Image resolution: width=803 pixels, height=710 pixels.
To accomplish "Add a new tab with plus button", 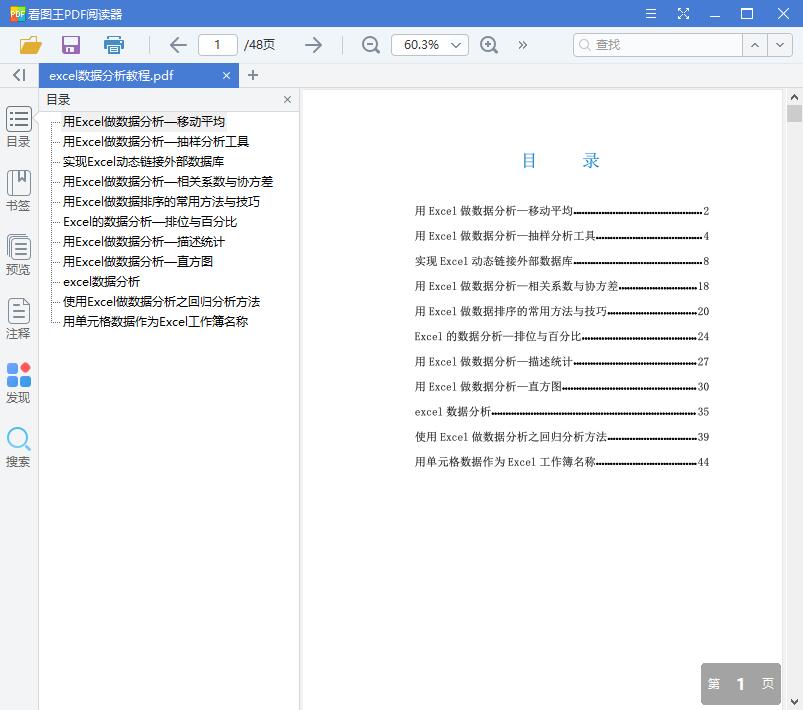I will [252, 75].
